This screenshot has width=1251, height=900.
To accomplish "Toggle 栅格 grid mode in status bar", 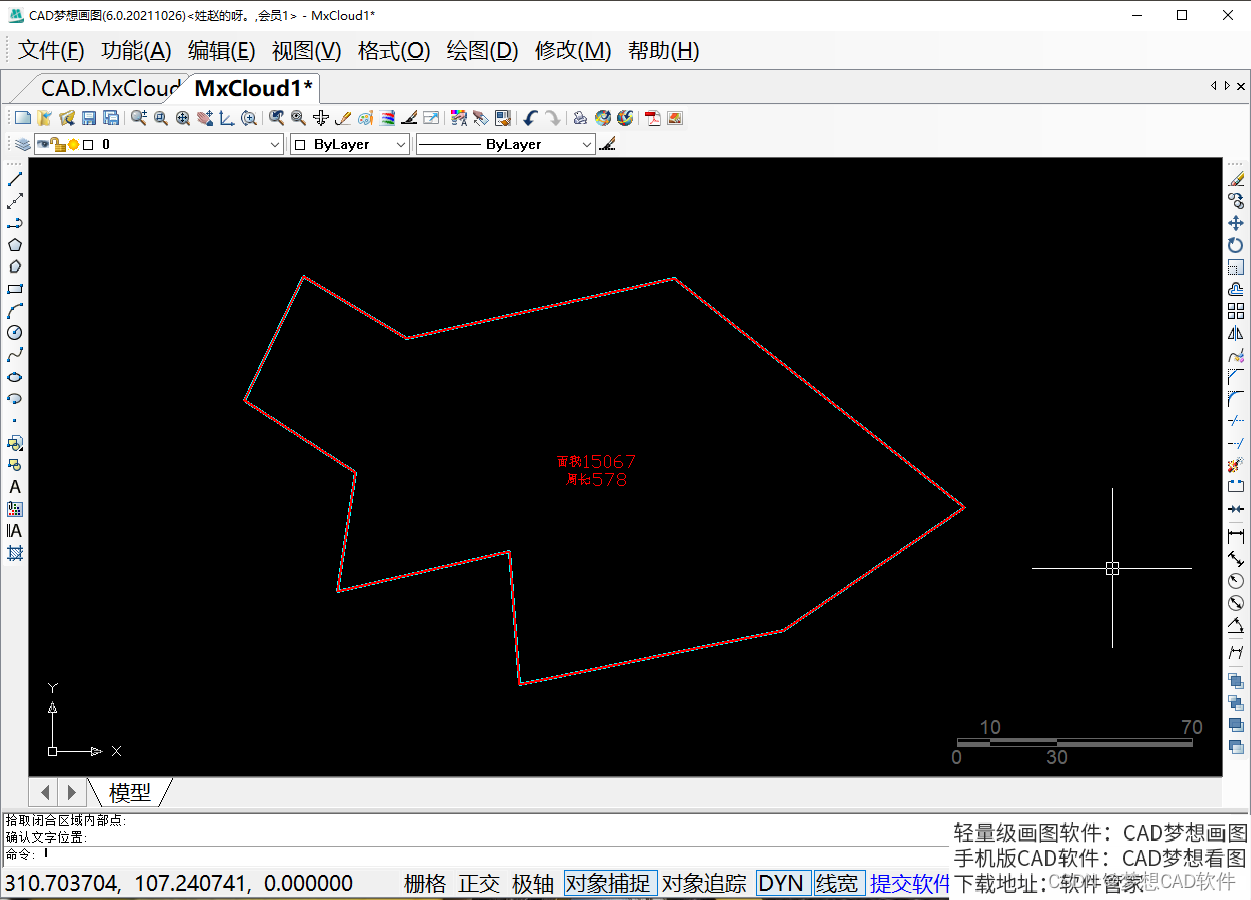I will [x=425, y=884].
